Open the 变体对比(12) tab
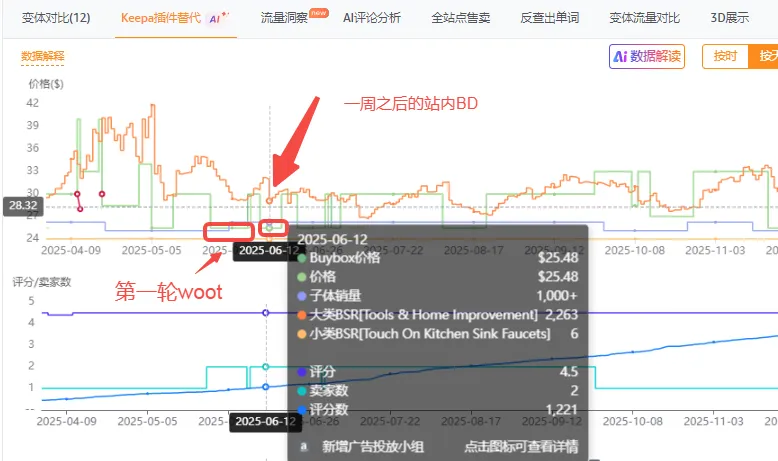Screen dimensions: 778x461 [56, 18]
